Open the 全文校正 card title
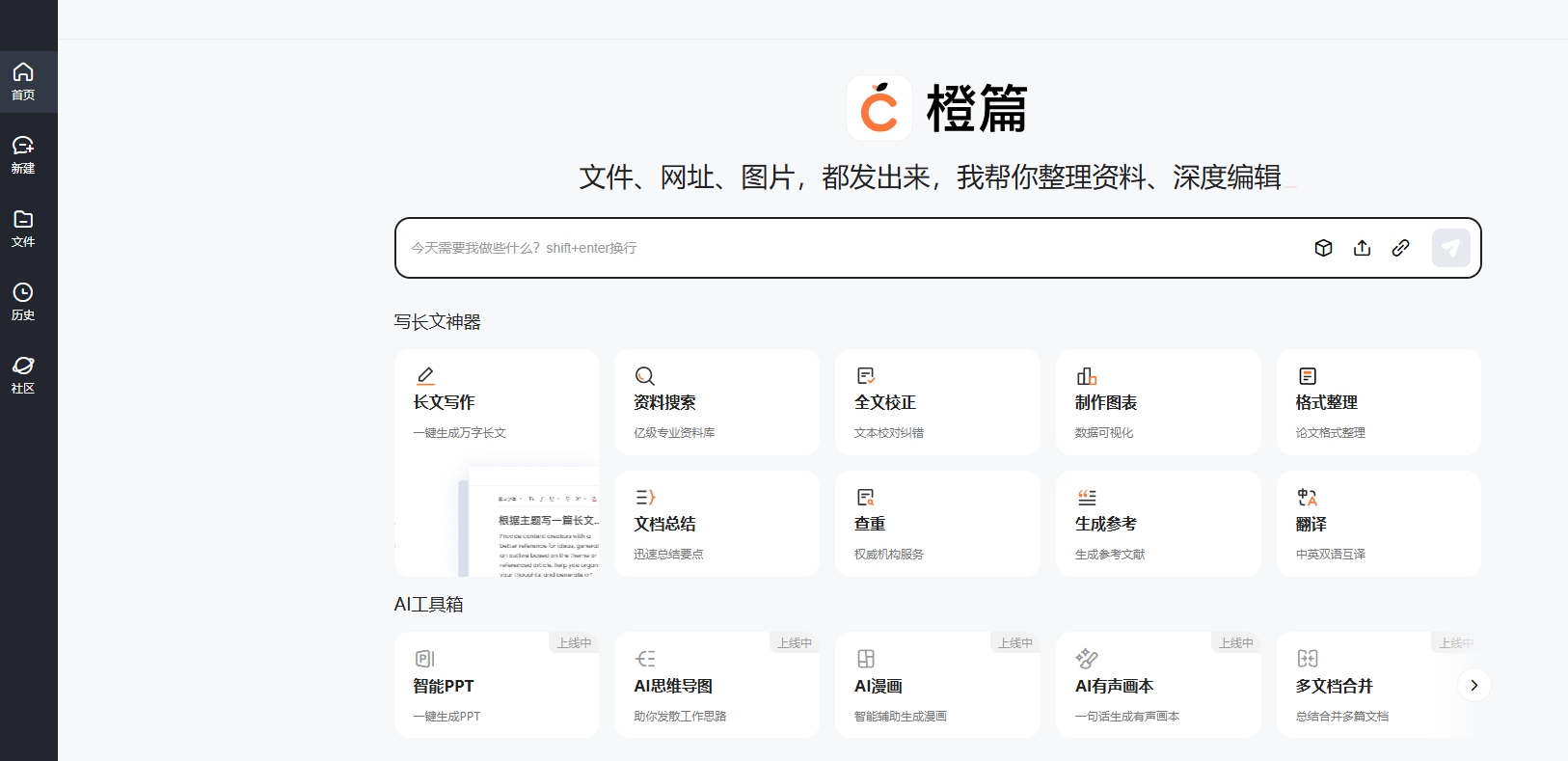This screenshot has height=761, width=1568. [x=885, y=402]
